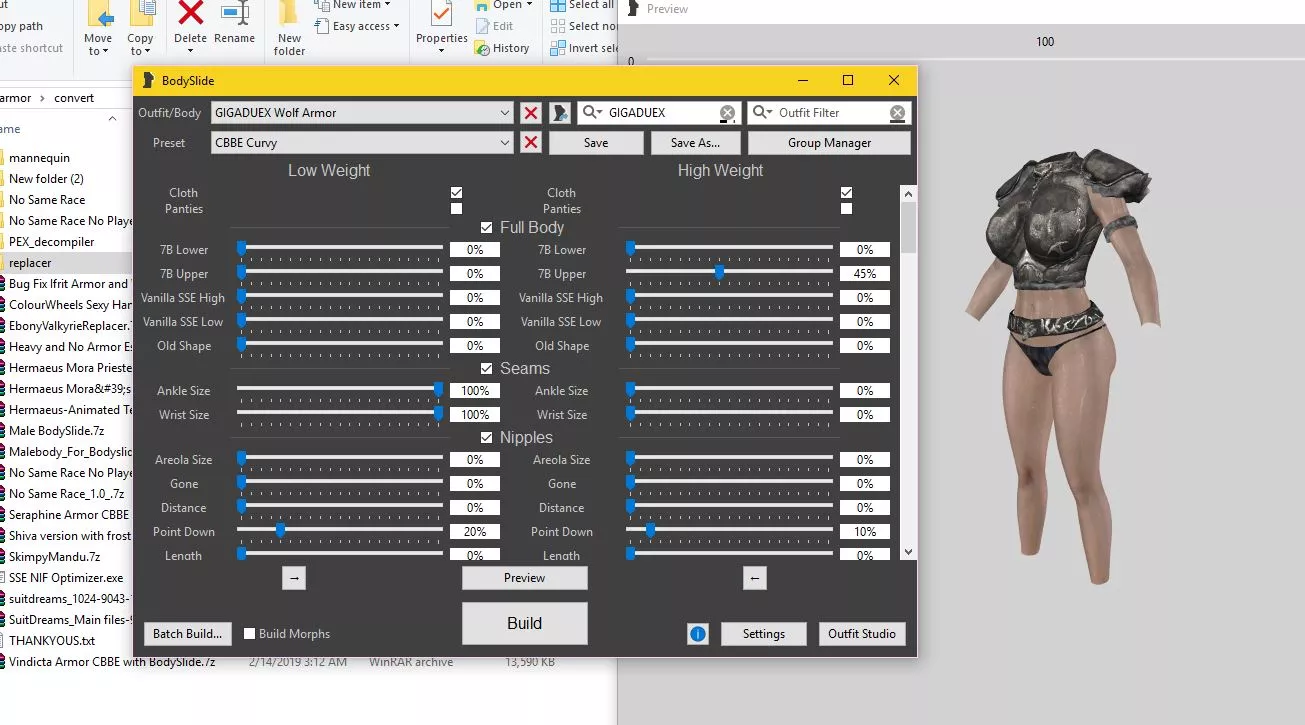Screen dimensions: 1305x725
Task: Click the low weight Wrist Size slider
Action: tap(439, 413)
